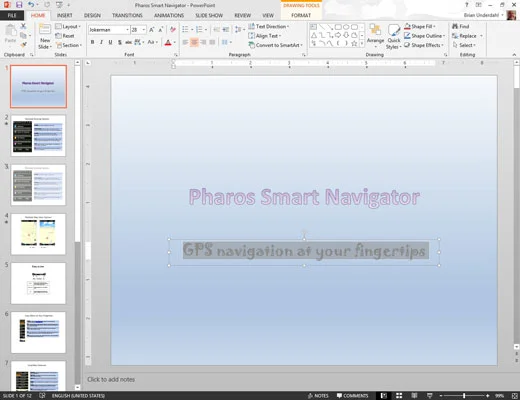Click the Font Color red swatch
The width and height of the screenshot is (520, 400).
point(168,42)
